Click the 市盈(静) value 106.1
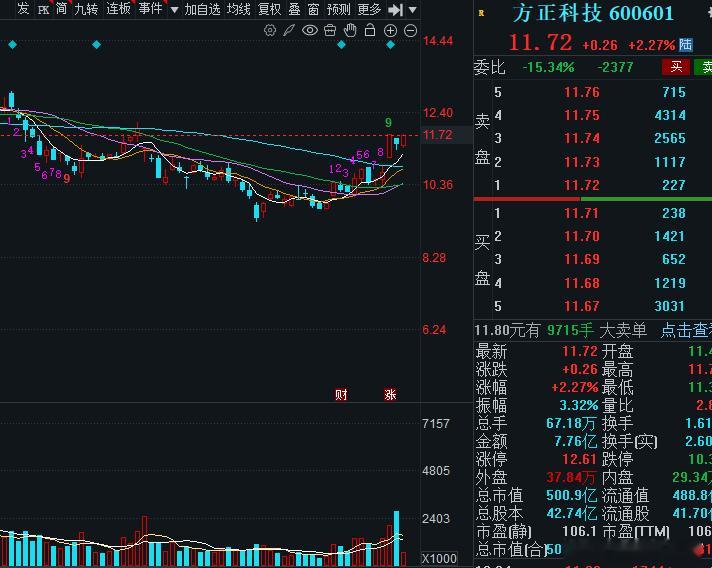712x568 pixels. click(x=579, y=531)
